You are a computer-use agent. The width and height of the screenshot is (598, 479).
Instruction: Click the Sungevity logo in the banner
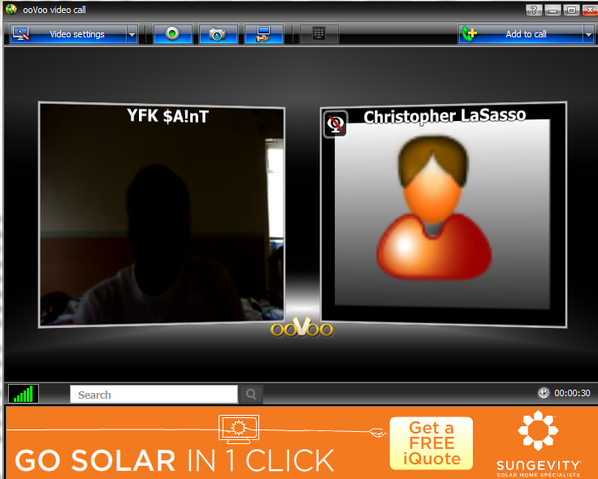[538, 444]
